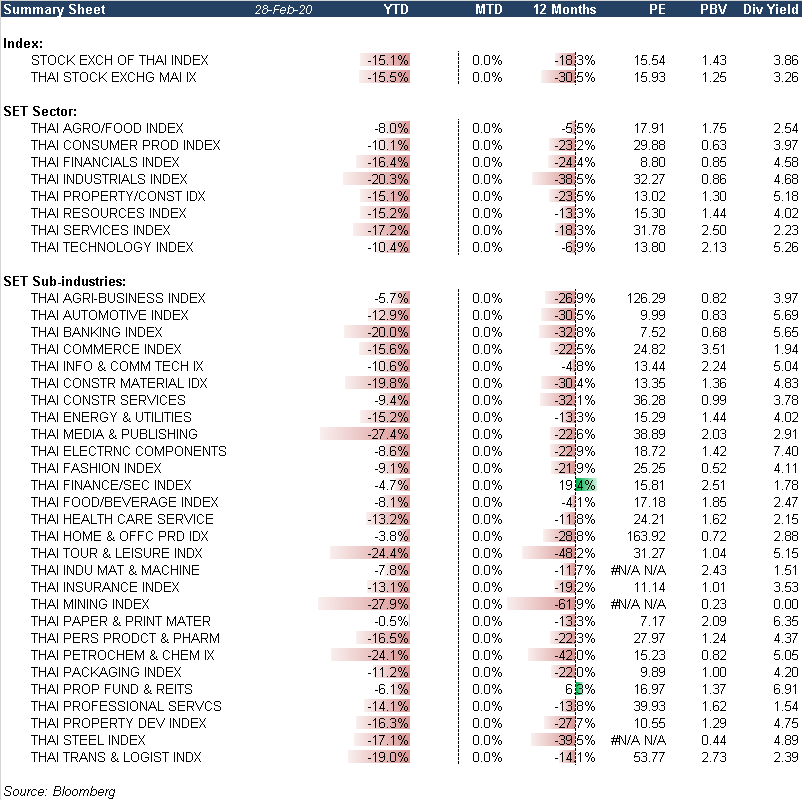
Task: Click Media & Publishing YTD -27.4%
Action: (x=388, y=434)
